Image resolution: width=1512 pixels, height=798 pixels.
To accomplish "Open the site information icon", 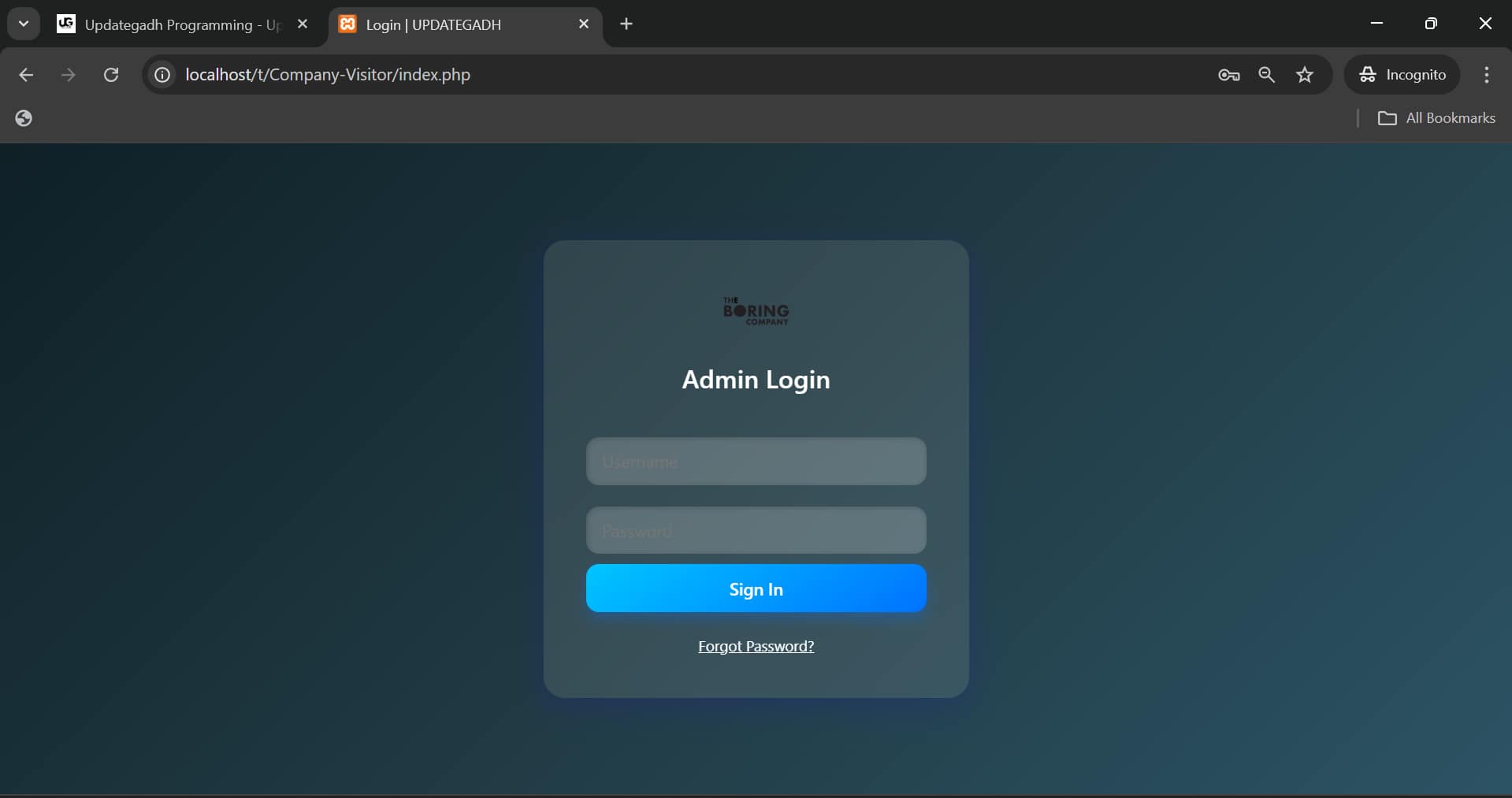I will point(162,75).
